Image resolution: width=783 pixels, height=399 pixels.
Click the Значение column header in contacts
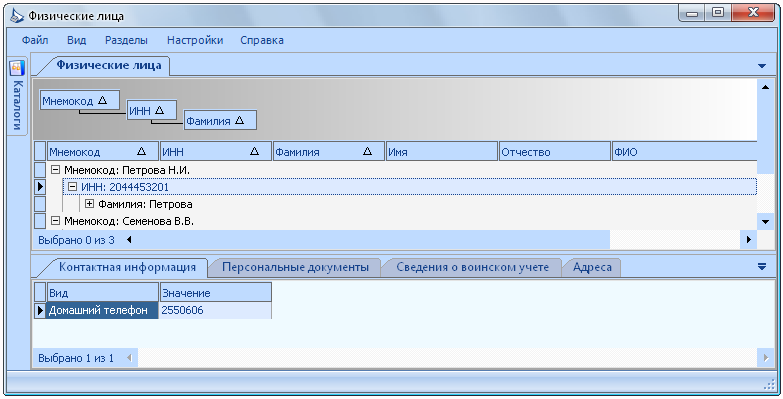(216, 292)
